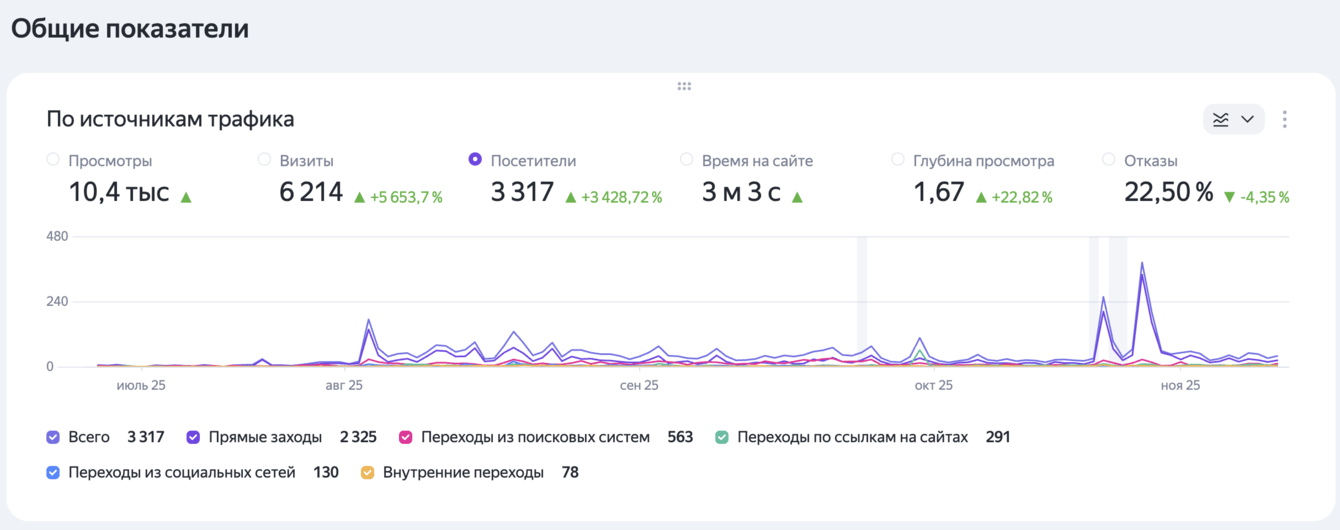Image resolution: width=1340 pixels, height=530 pixels.
Task: Click the 22,50 % bounce value
Action: coord(1168,192)
